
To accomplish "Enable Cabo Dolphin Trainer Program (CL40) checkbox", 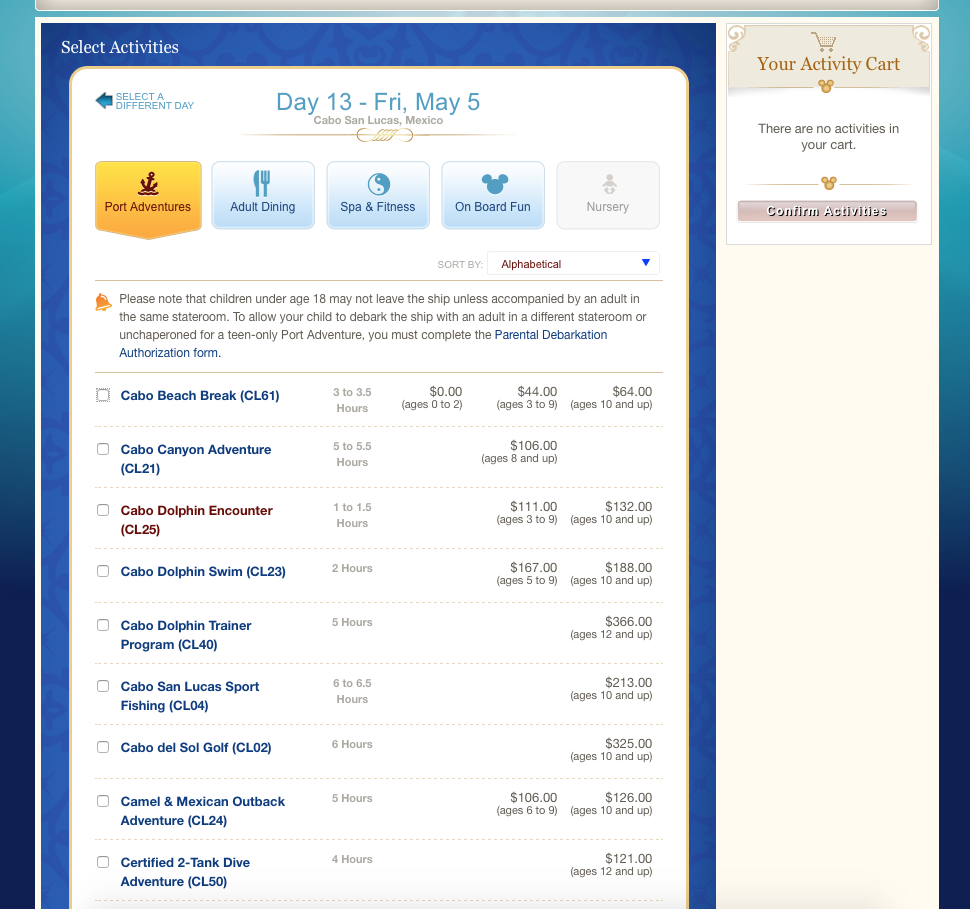I will 103,625.
